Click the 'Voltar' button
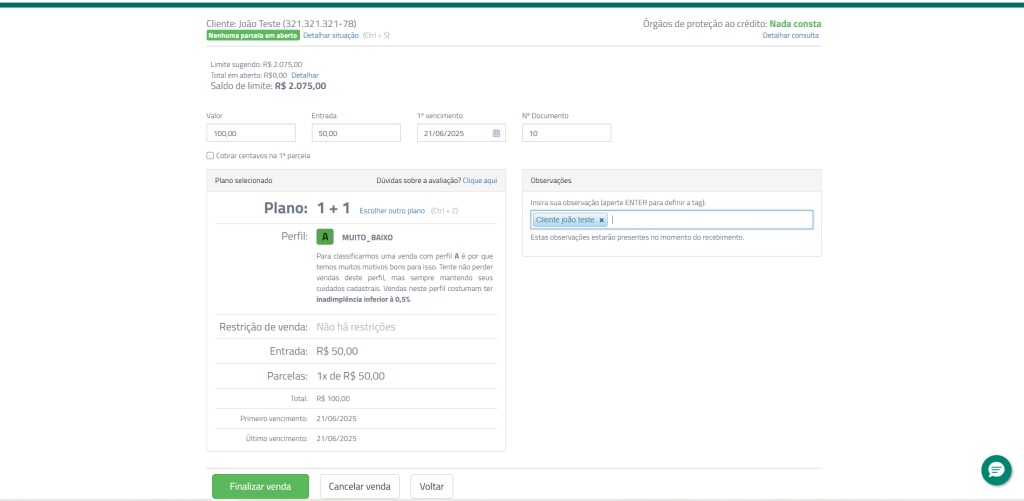This screenshot has width=1024, height=501. coord(431,486)
